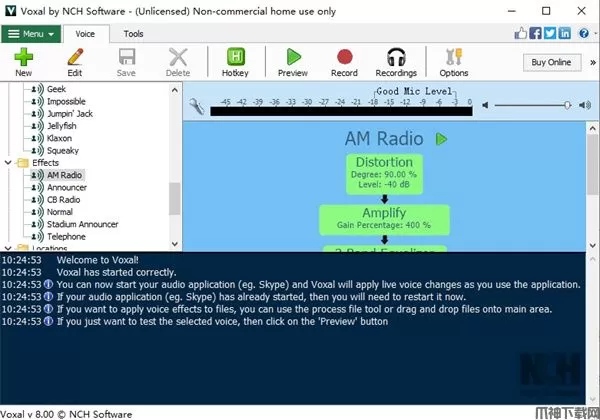Select the Stadium Announcer effect

pos(82,224)
